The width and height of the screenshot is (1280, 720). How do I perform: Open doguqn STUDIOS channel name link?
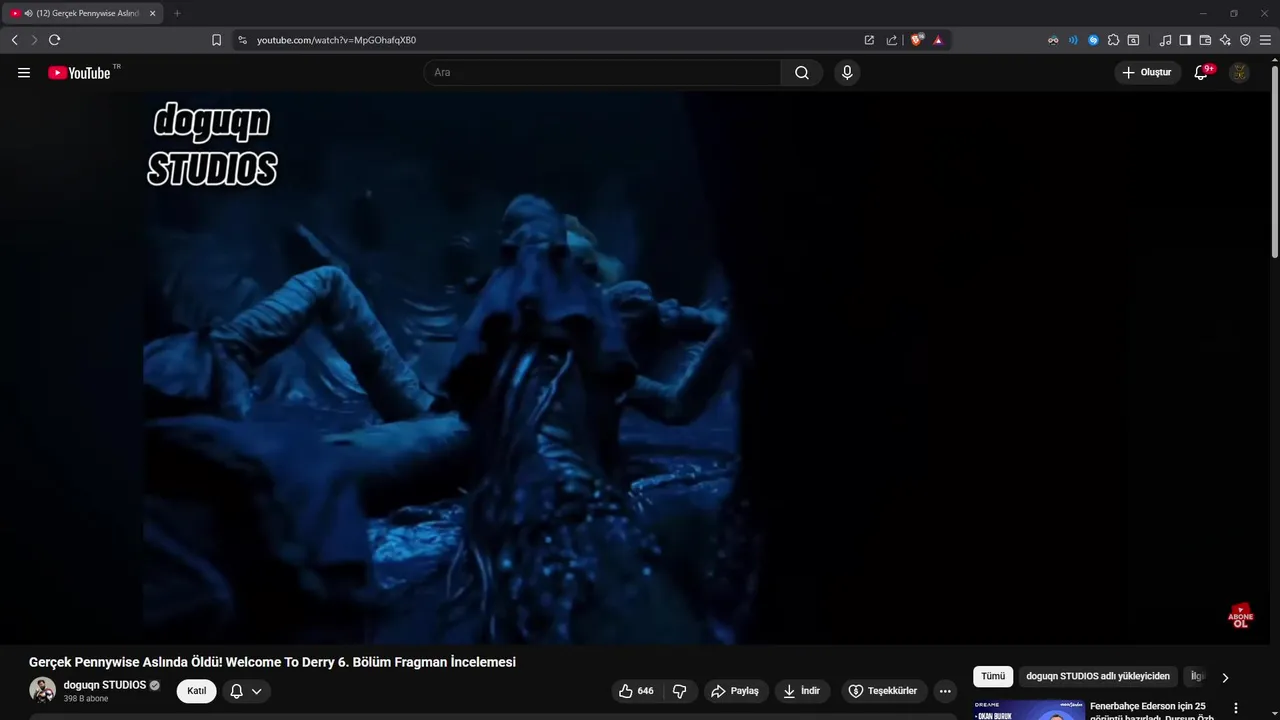(104, 685)
